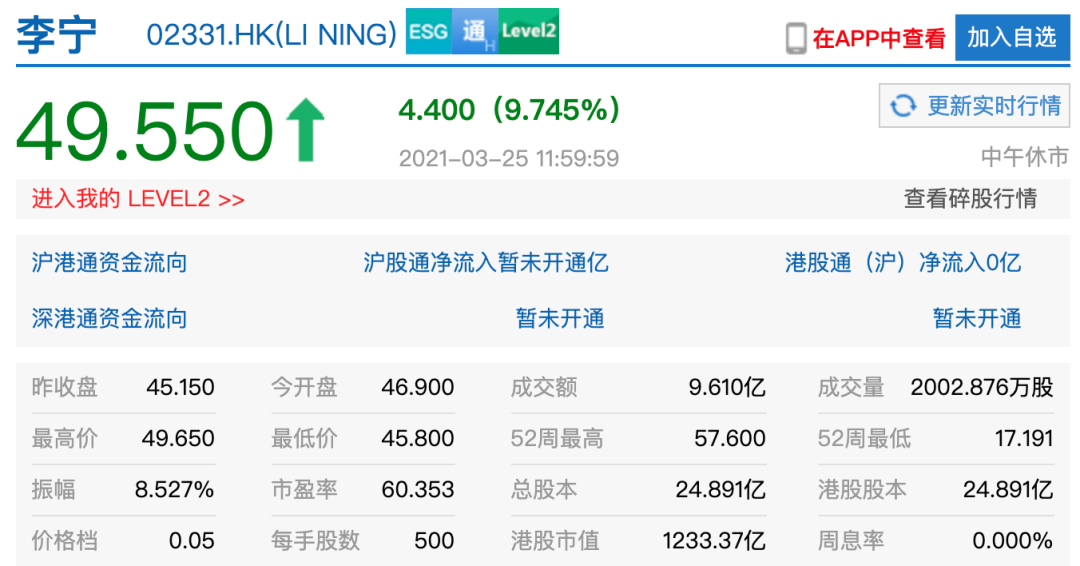Click the 市盈率 60.353 value
This screenshot has width=1080, height=566.
[x=417, y=490]
